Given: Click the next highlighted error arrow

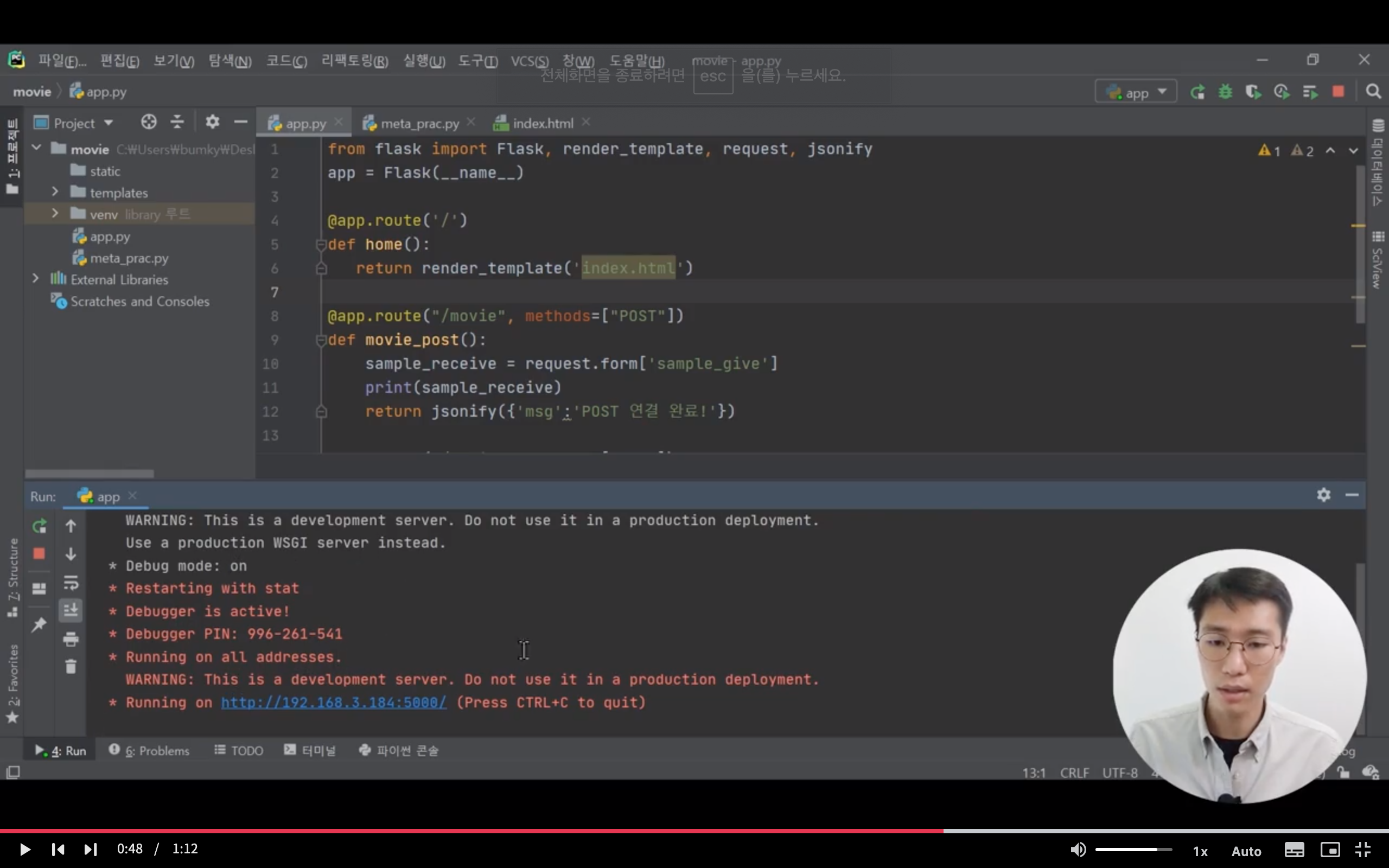Looking at the screenshot, I should click(x=1353, y=150).
